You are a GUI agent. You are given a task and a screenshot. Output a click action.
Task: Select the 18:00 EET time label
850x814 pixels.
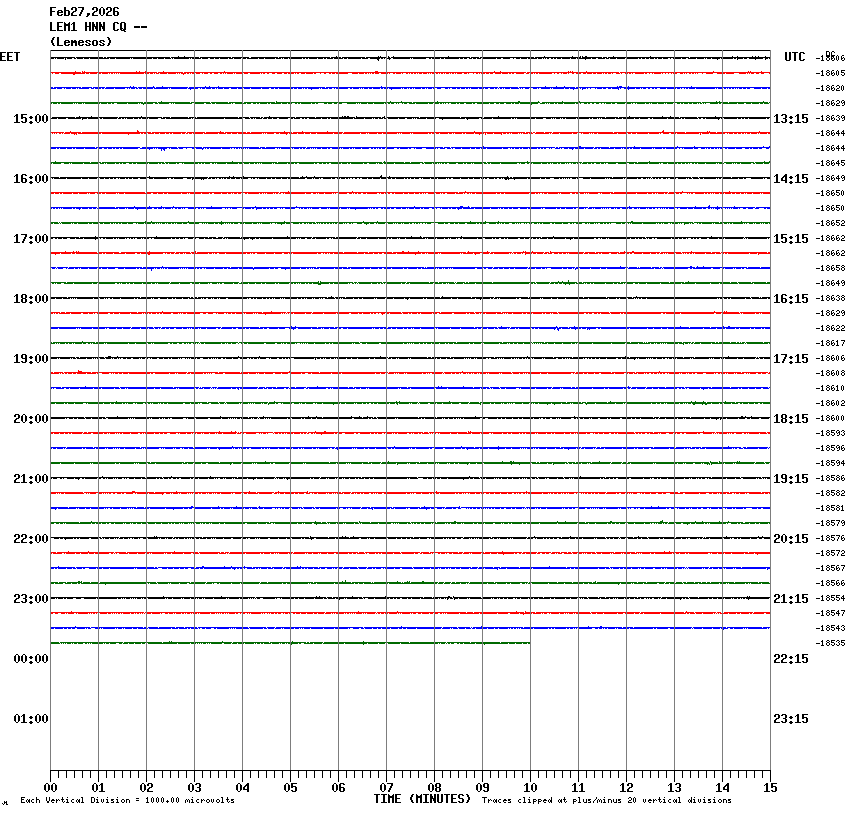[30, 299]
